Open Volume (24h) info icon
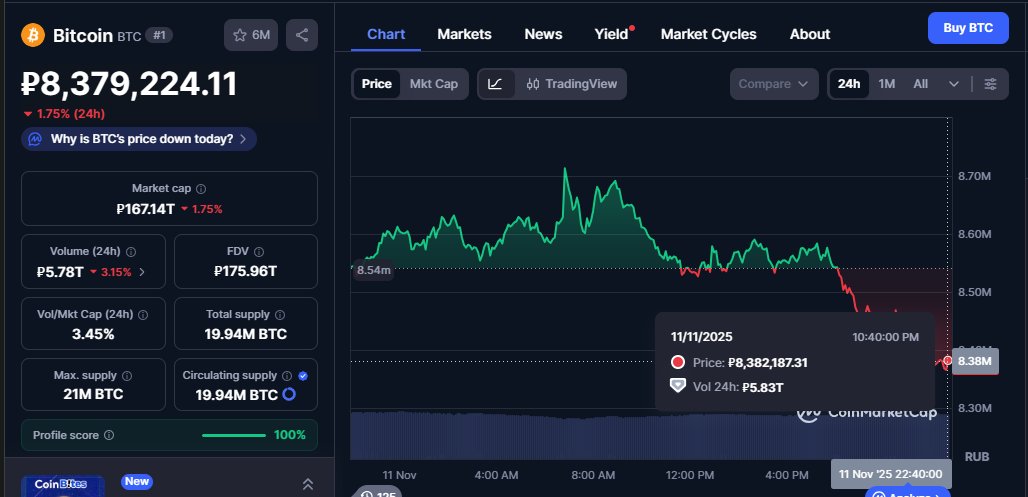This screenshot has height=497, width=1028. coord(131,252)
